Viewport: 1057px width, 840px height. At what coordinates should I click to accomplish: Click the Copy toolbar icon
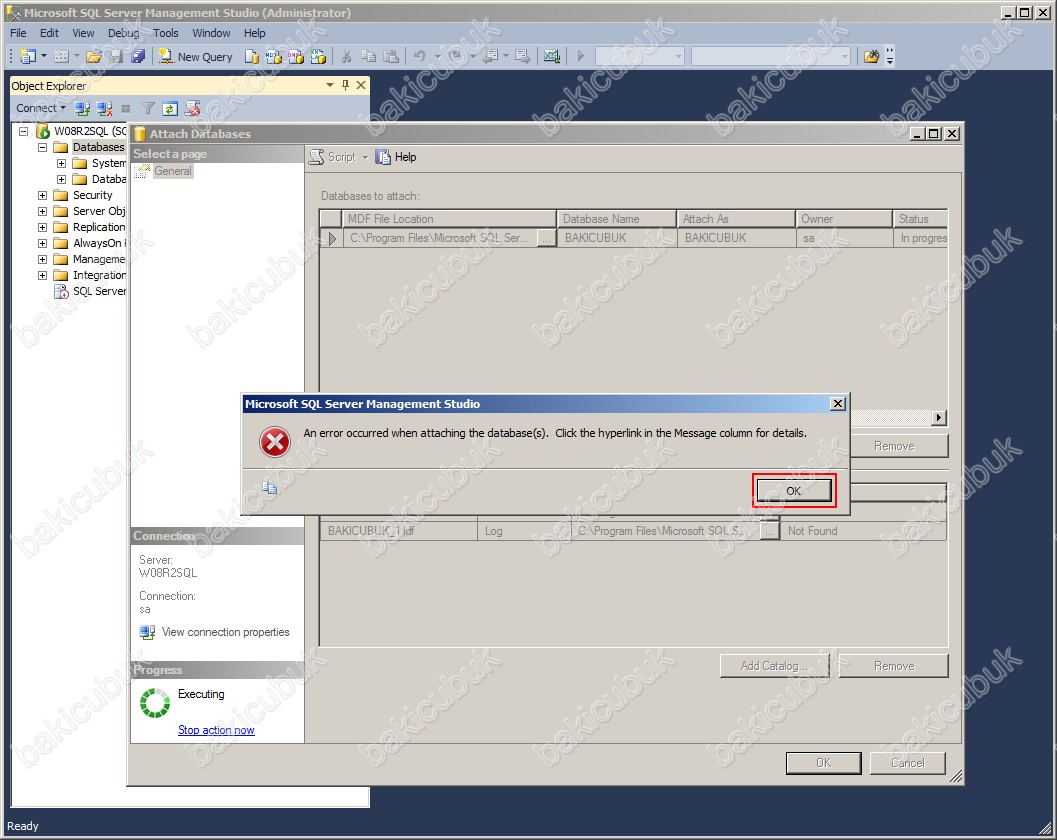point(369,57)
